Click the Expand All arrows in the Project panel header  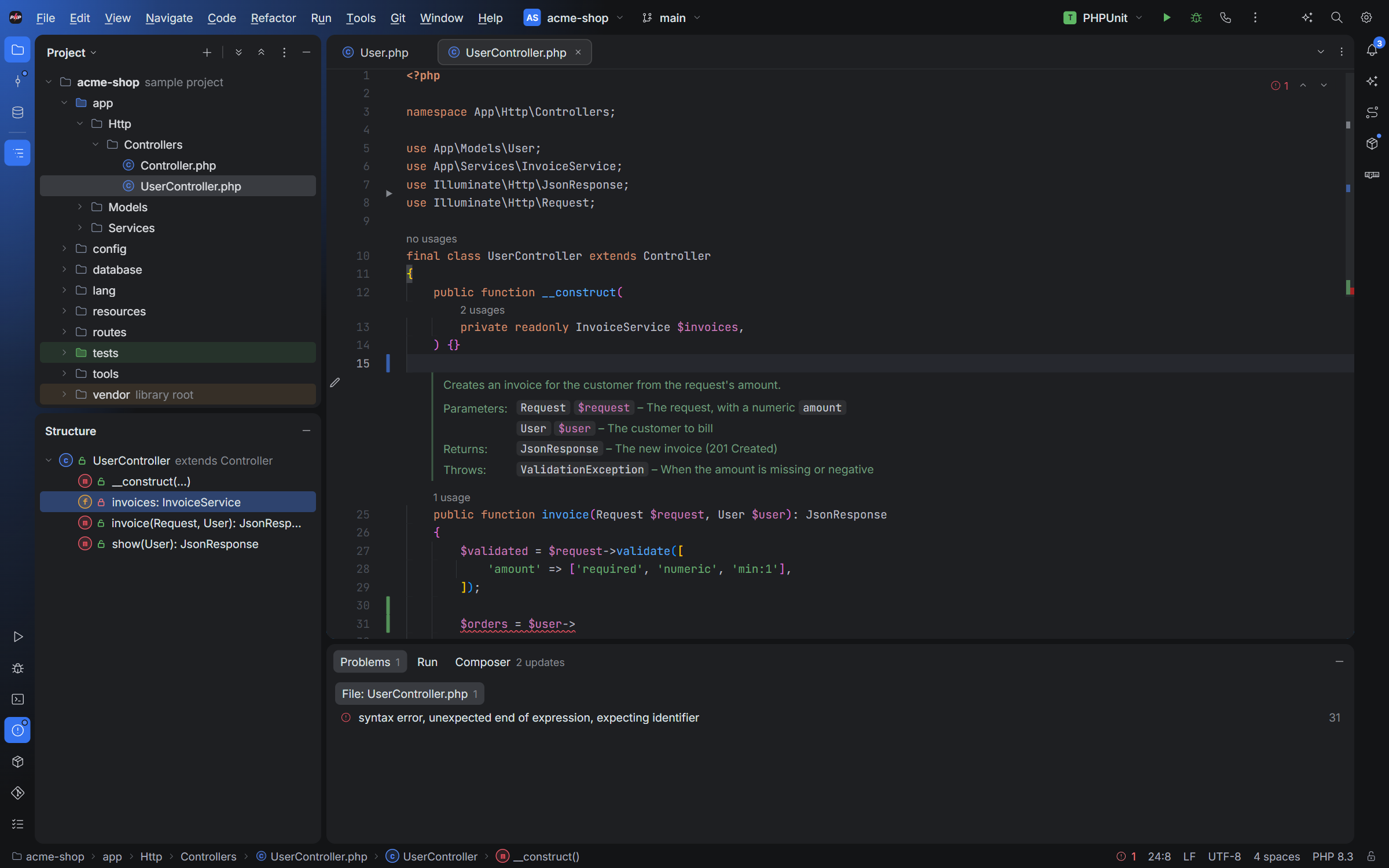pyautogui.click(x=238, y=53)
